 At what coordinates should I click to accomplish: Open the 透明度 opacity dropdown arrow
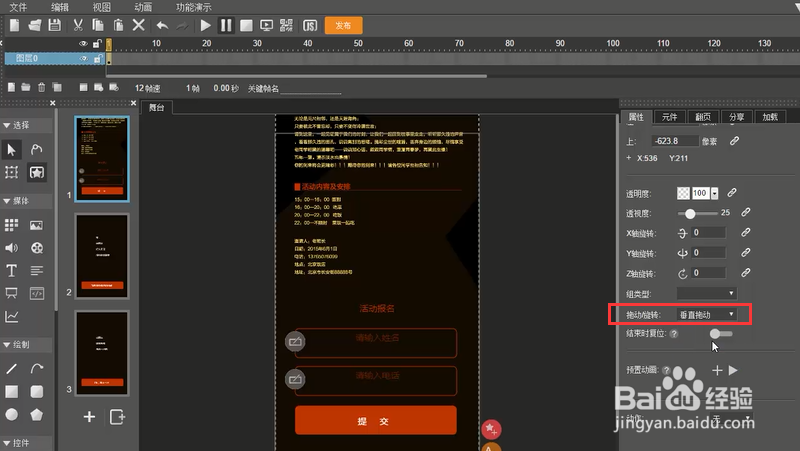[x=714, y=193]
